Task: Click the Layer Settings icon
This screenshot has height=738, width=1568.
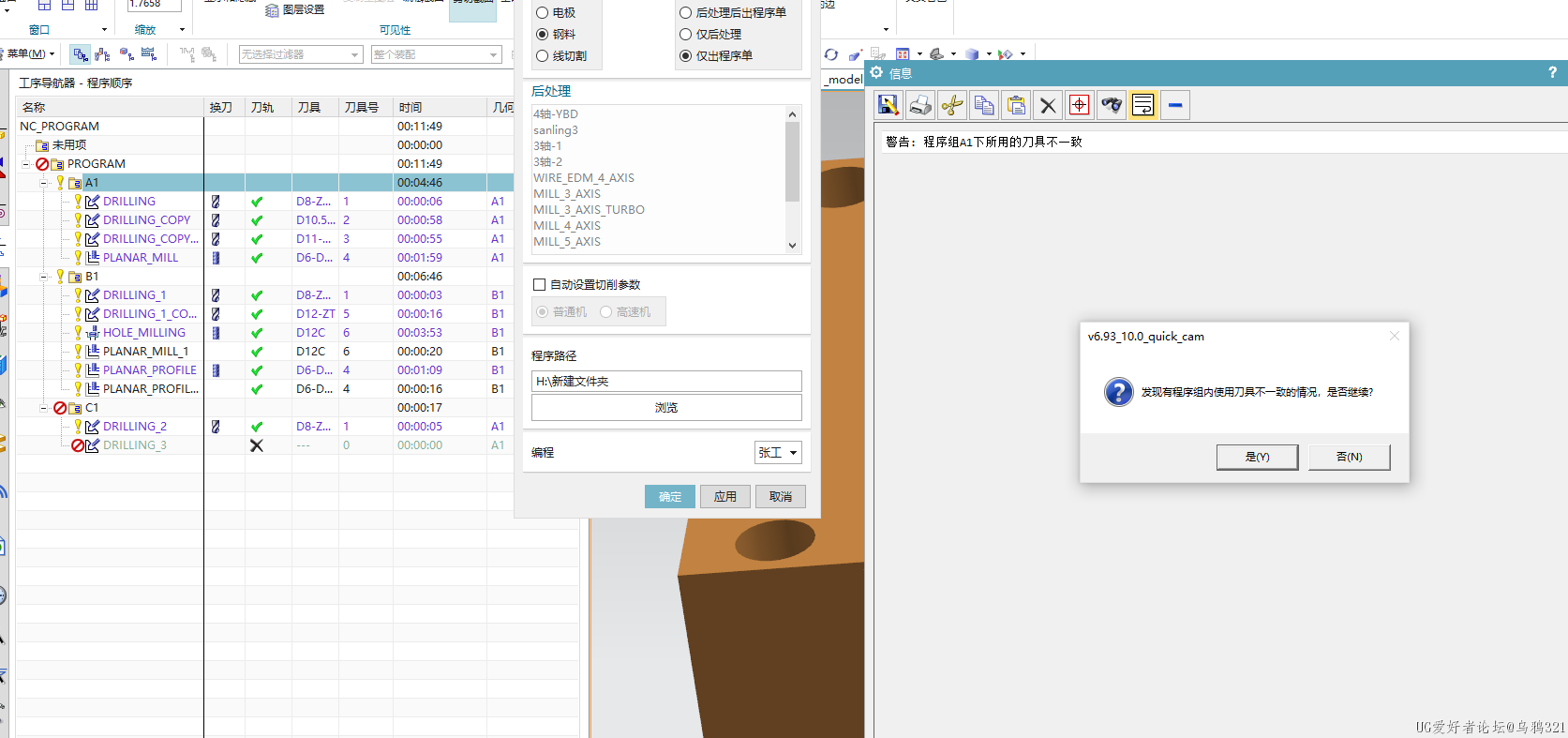Action: click(273, 9)
